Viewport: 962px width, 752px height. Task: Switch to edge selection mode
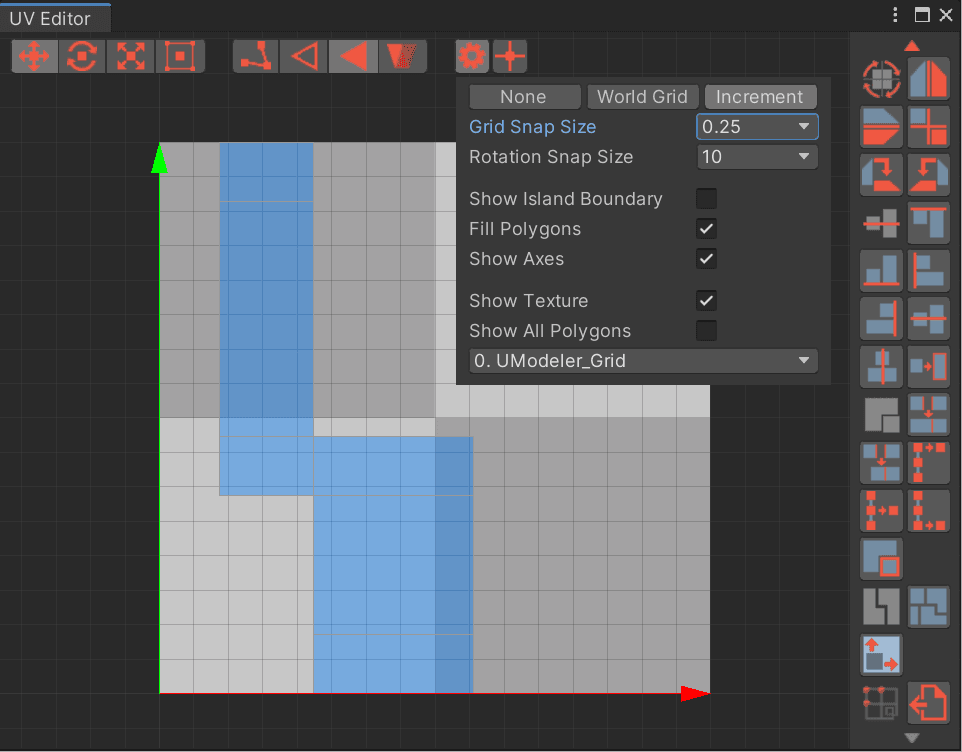[x=303, y=57]
